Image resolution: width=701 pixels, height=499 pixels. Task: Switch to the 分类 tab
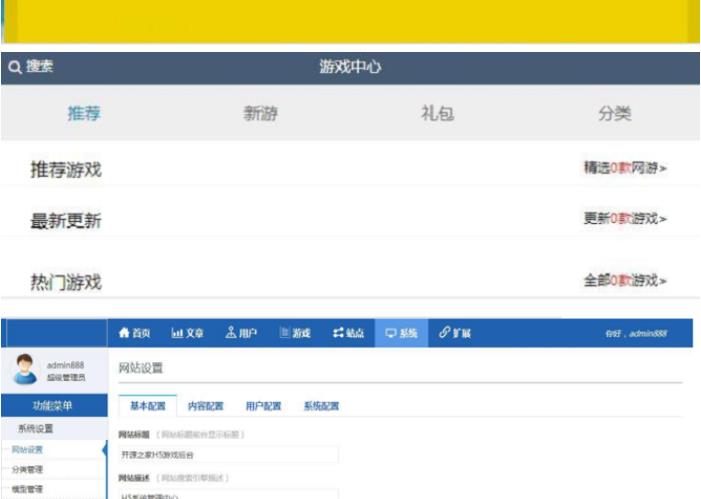tap(615, 114)
